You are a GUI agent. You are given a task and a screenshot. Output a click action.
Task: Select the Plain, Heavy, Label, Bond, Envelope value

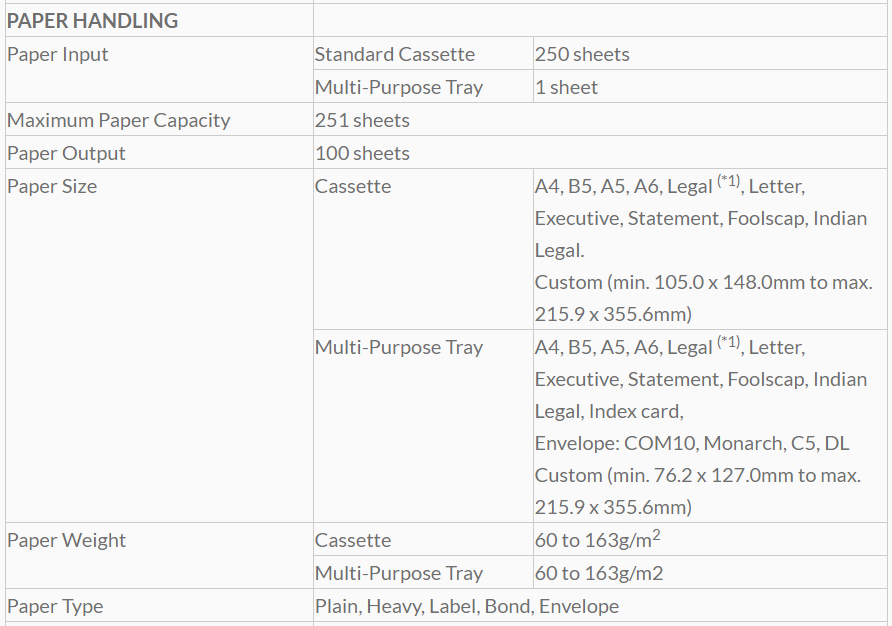(466, 606)
